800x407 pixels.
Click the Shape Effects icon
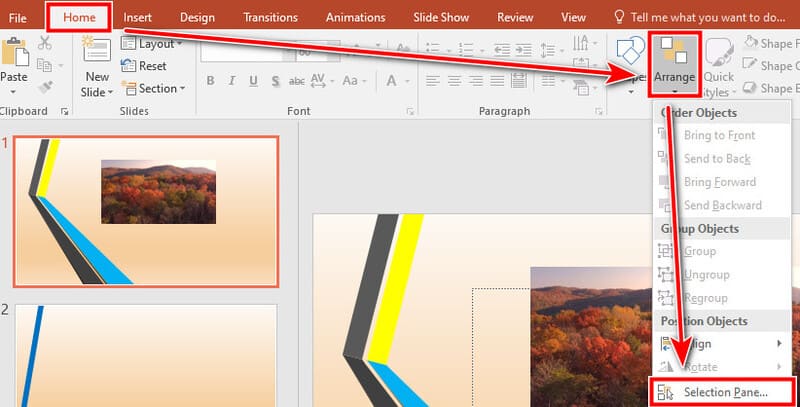tap(749, 88)
